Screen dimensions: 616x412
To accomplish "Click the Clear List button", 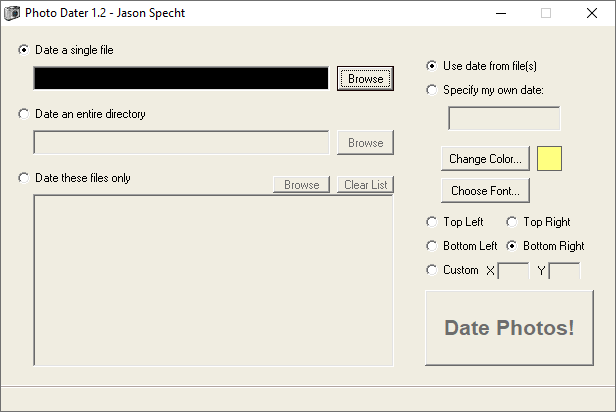I will [365, 185].
